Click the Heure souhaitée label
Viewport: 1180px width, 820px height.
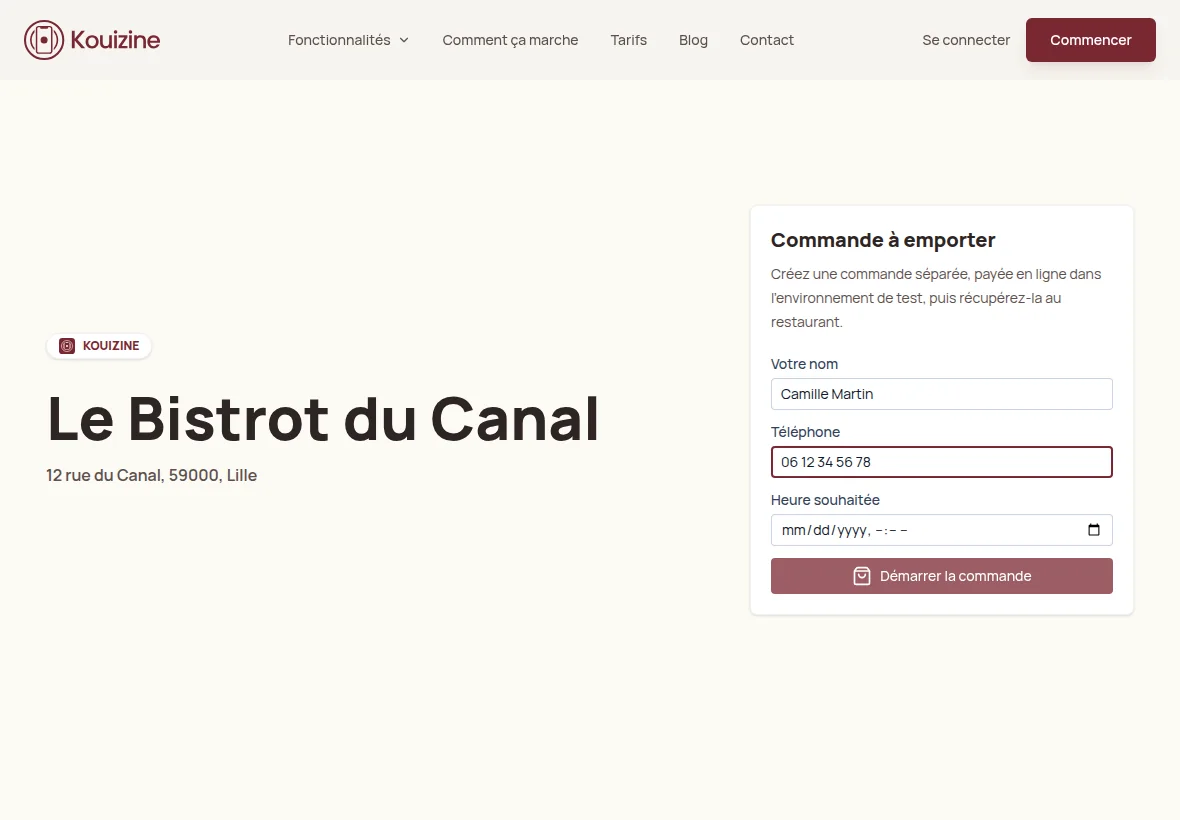pos(825,500)
